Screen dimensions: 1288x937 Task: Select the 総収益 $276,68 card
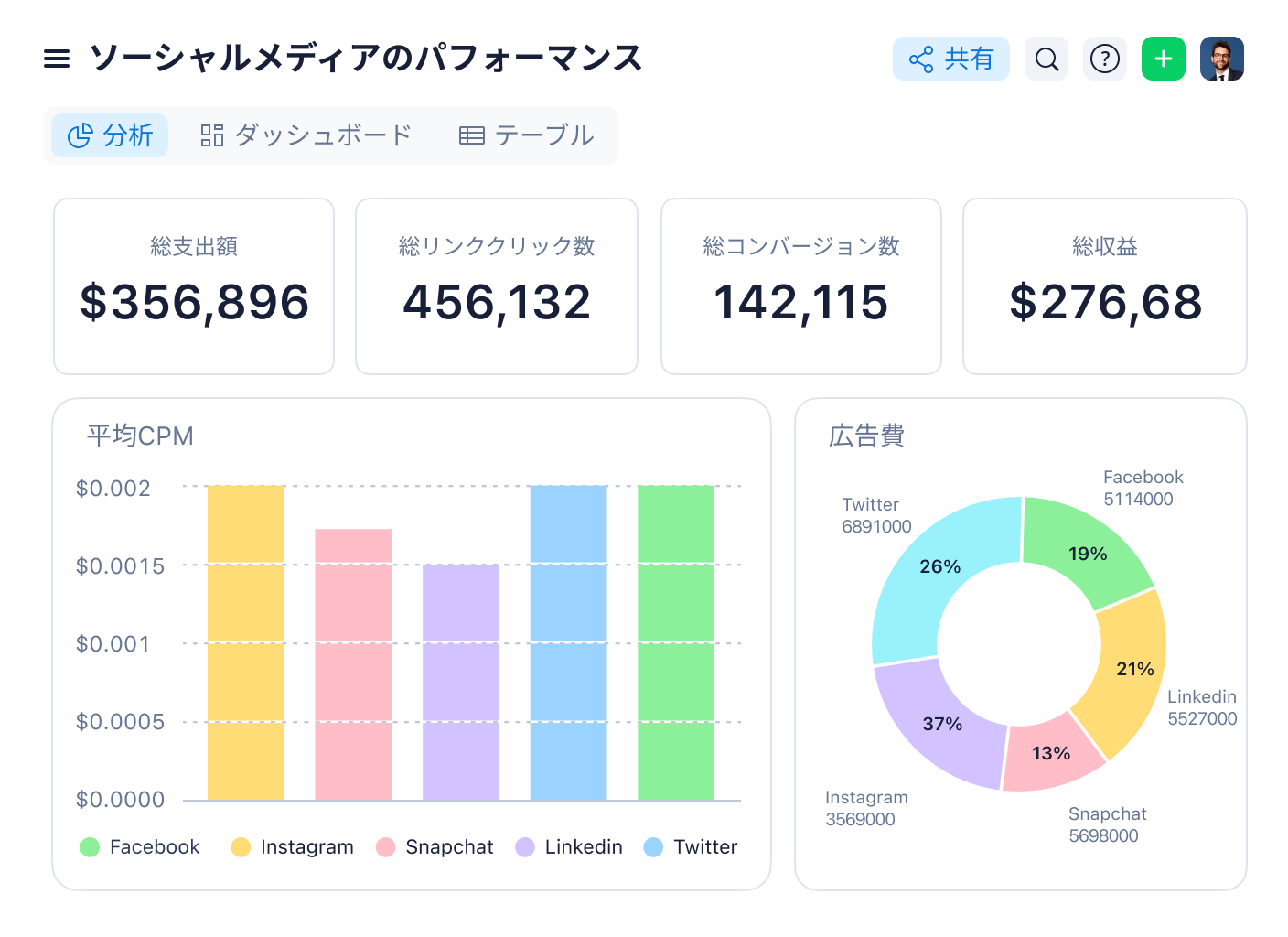[1105, 286]
